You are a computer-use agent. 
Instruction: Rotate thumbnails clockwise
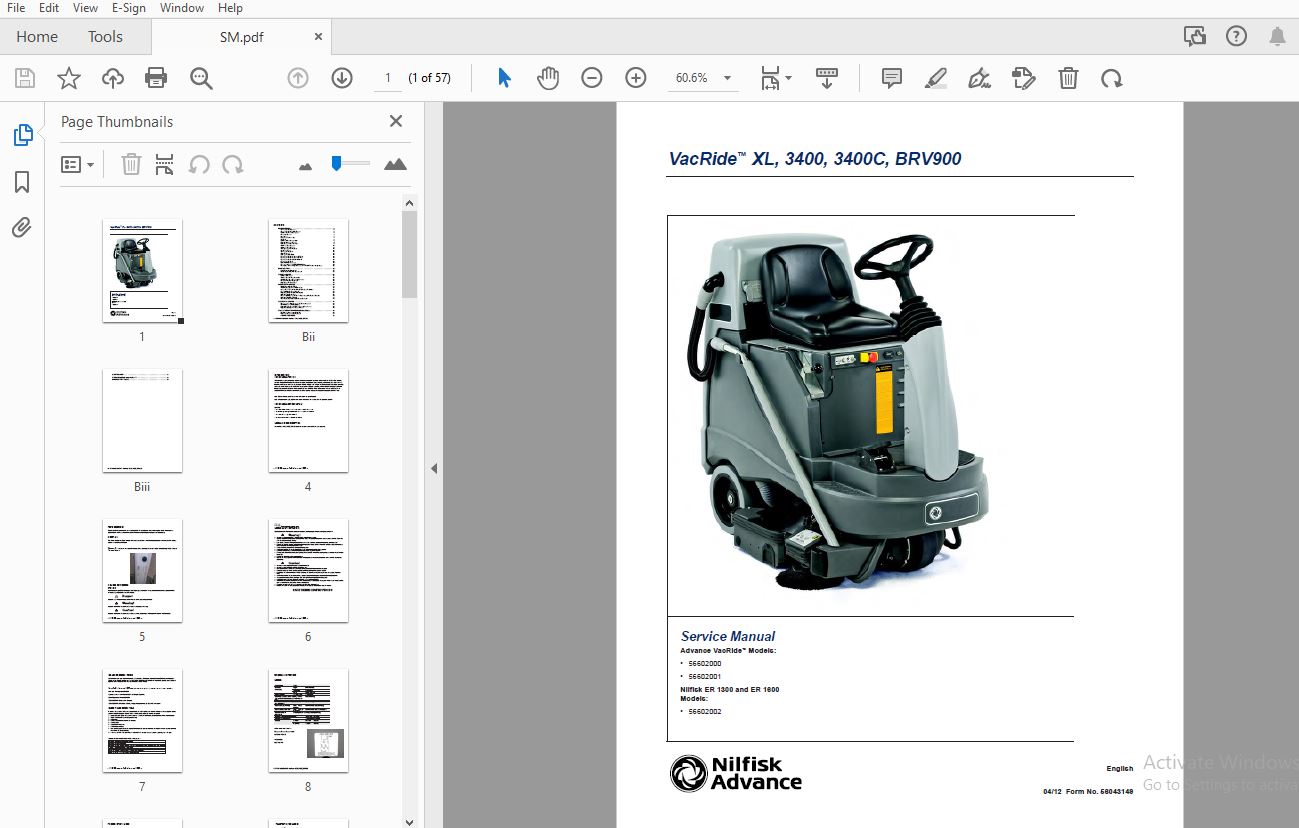[233, 165]
